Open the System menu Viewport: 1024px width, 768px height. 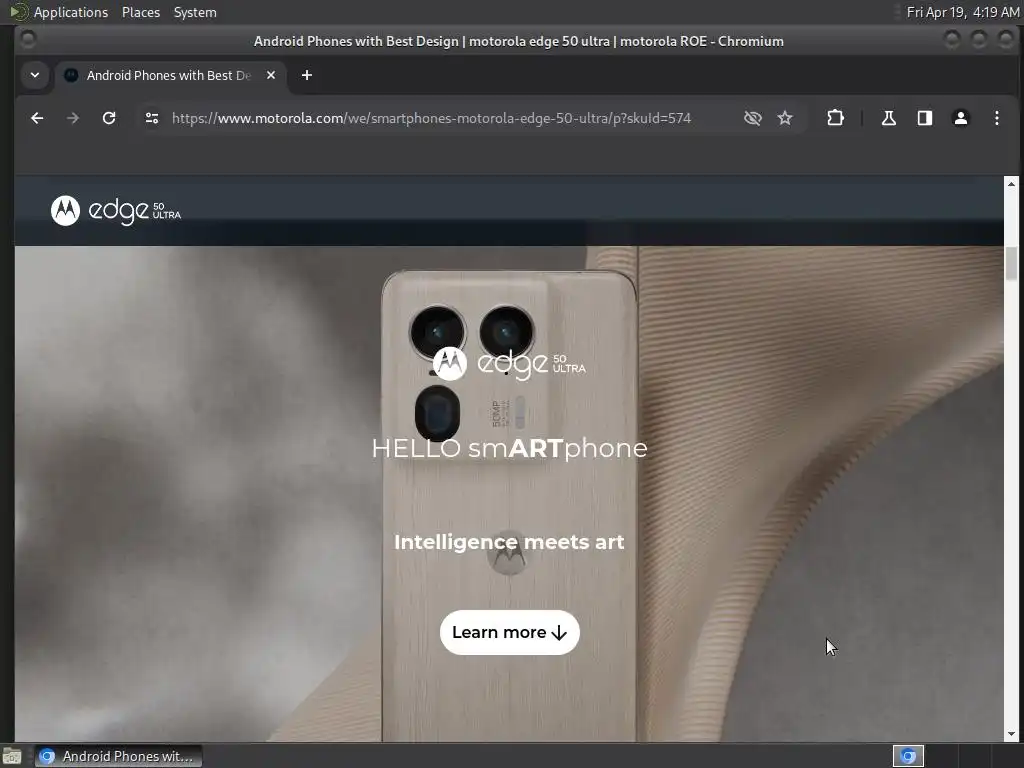pyautogui.click(x=195, y=12)
